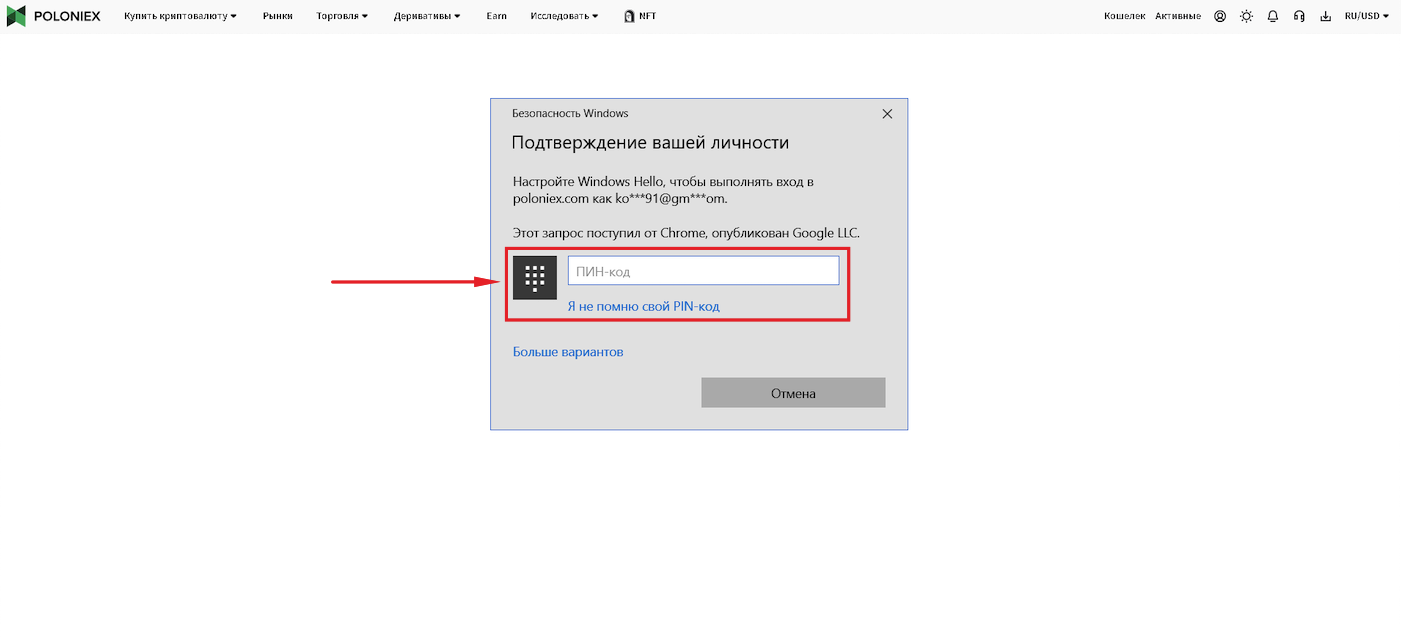Click the Безопасность Windows title text
1401x637 pixels.
570,114
